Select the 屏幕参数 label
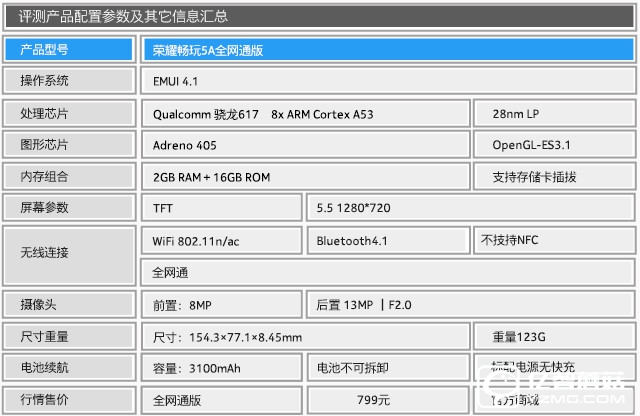Viewport: 640px width, 416px height. (69, 207)
